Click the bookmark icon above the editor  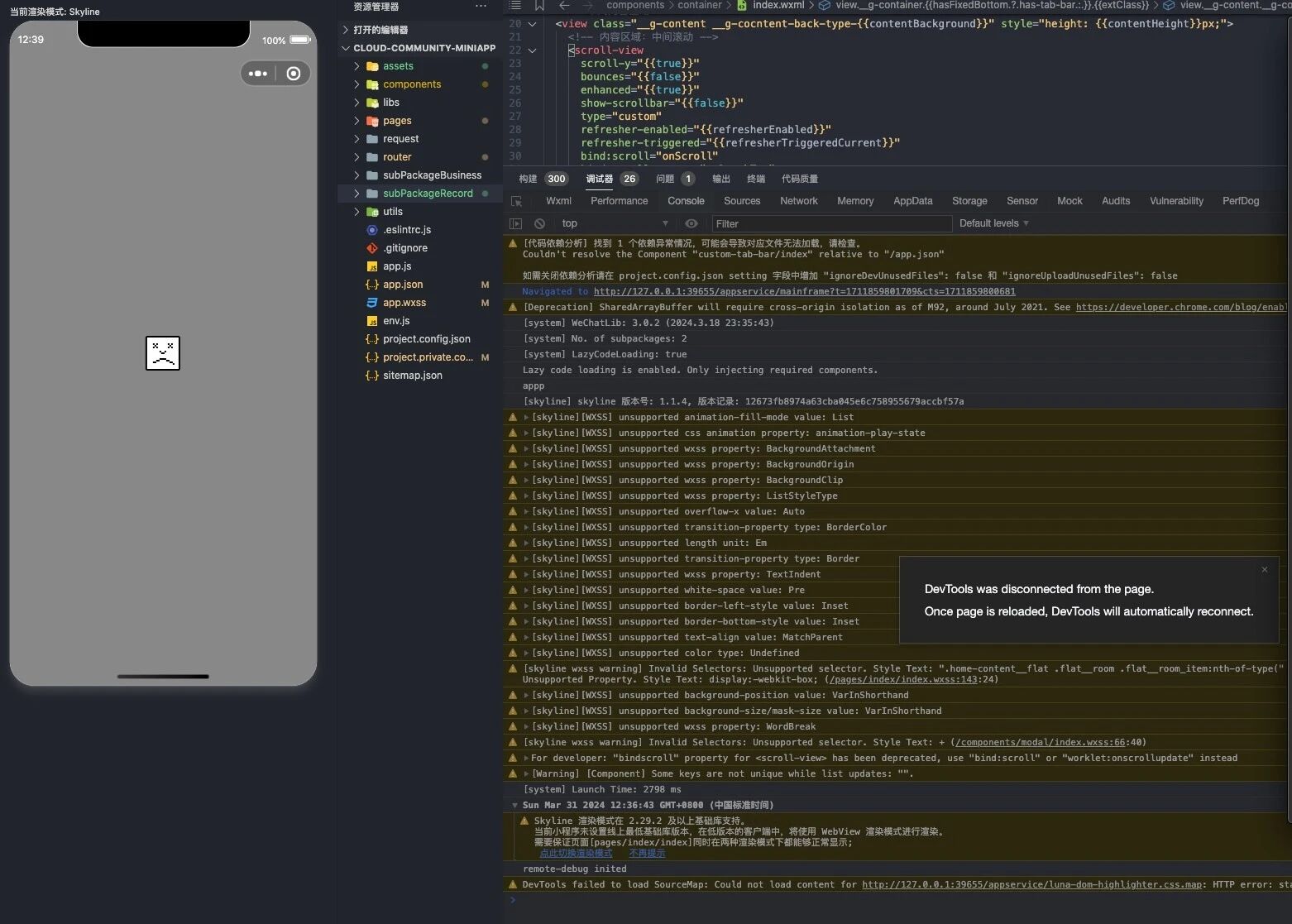coord(539,5)
